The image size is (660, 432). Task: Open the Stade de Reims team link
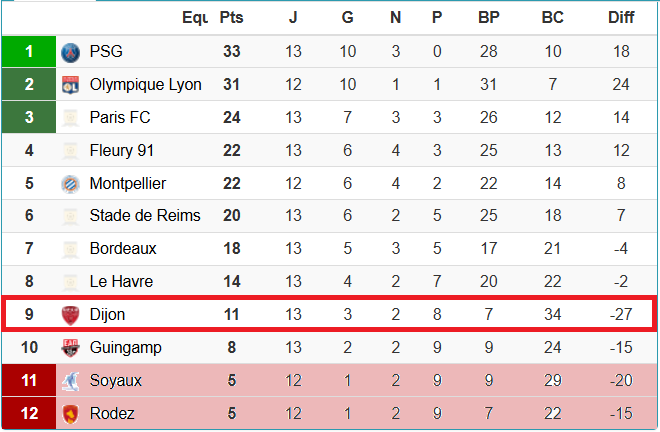click(145, 216)
